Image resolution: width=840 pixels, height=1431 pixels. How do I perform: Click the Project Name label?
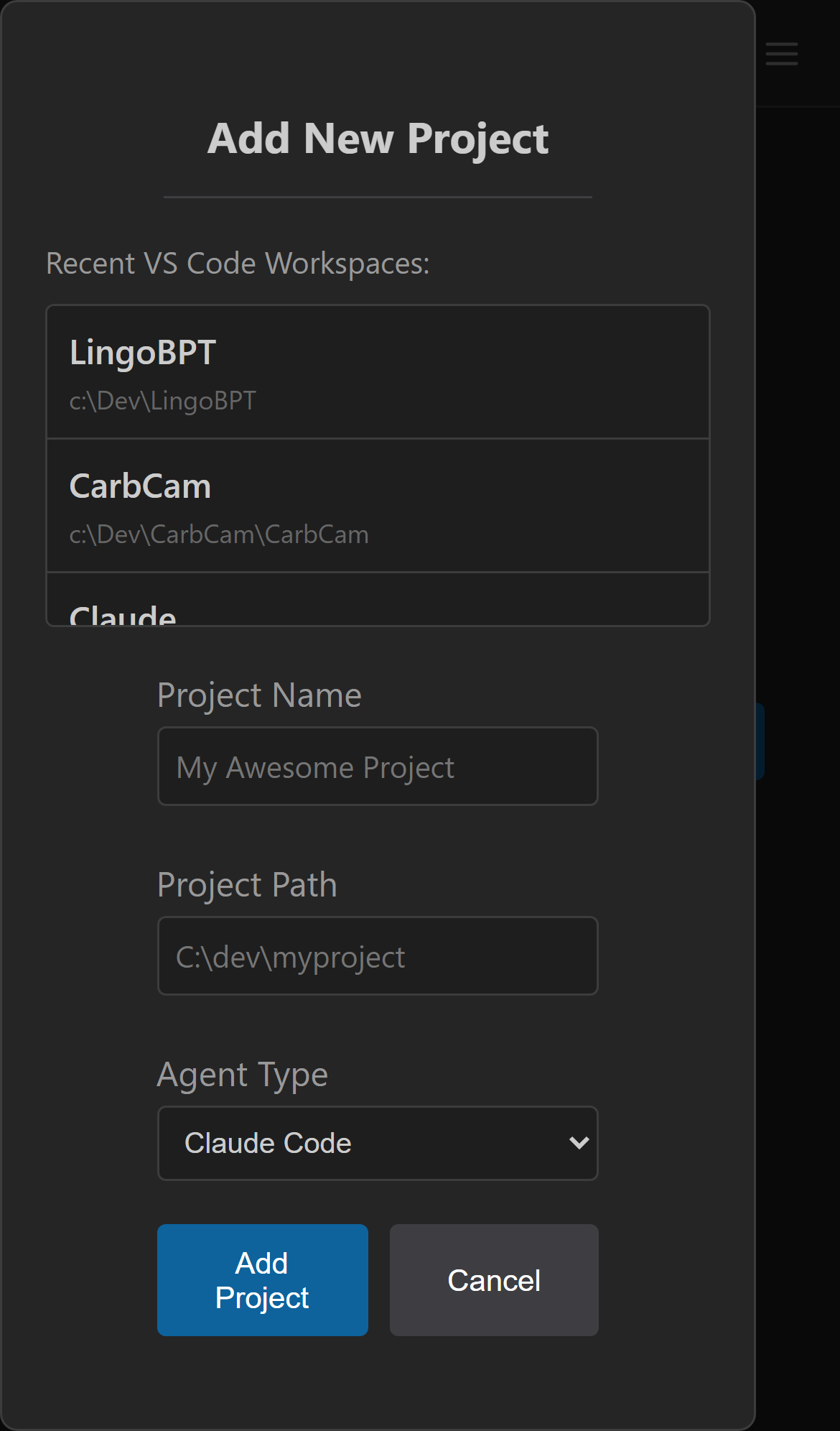[259, 694]
